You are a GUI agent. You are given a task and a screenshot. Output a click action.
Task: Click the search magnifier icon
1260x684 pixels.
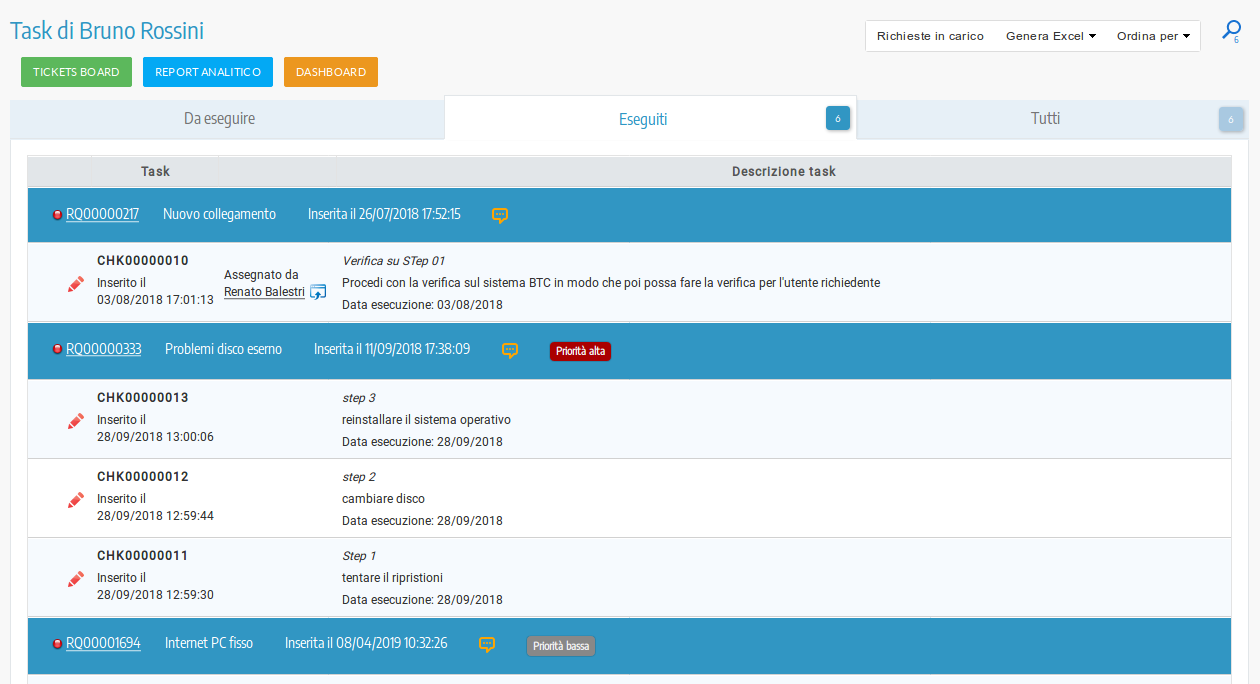tap(1231, 32)
